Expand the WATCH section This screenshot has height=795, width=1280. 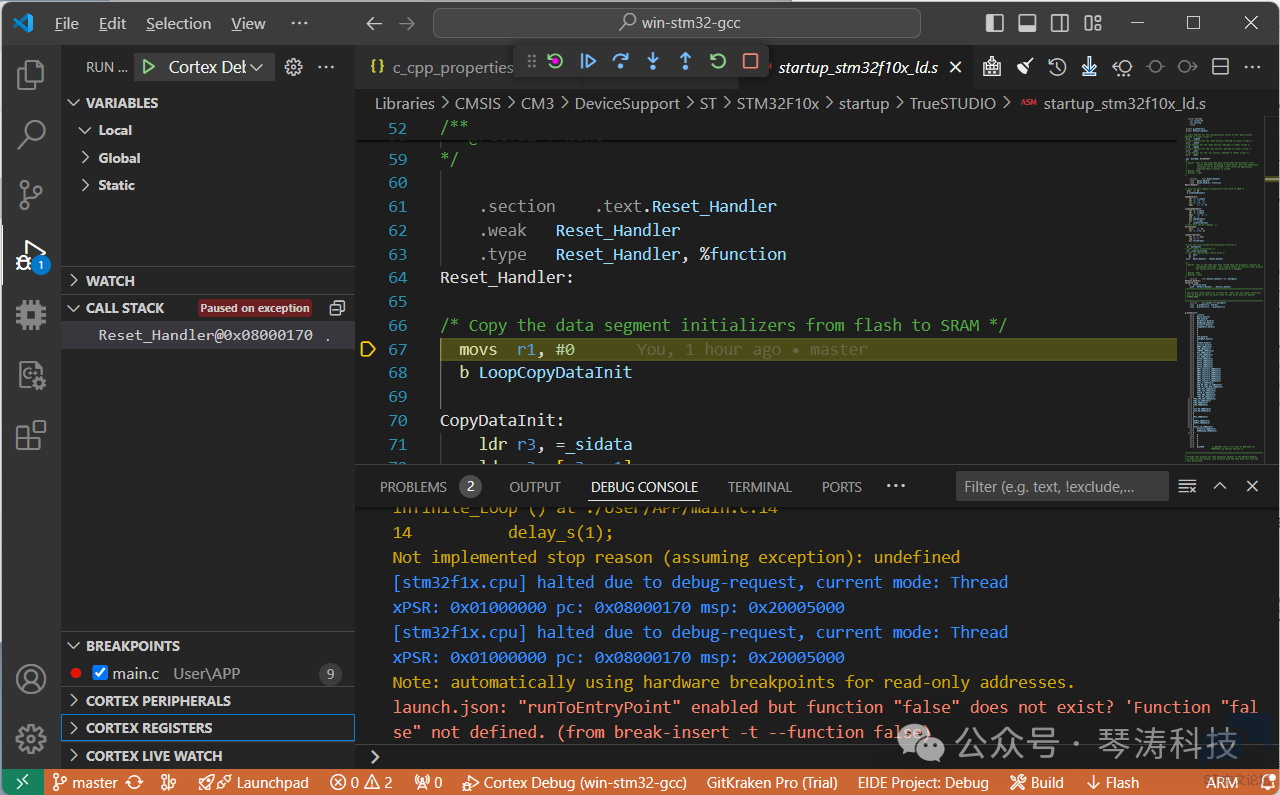(208, 281)
